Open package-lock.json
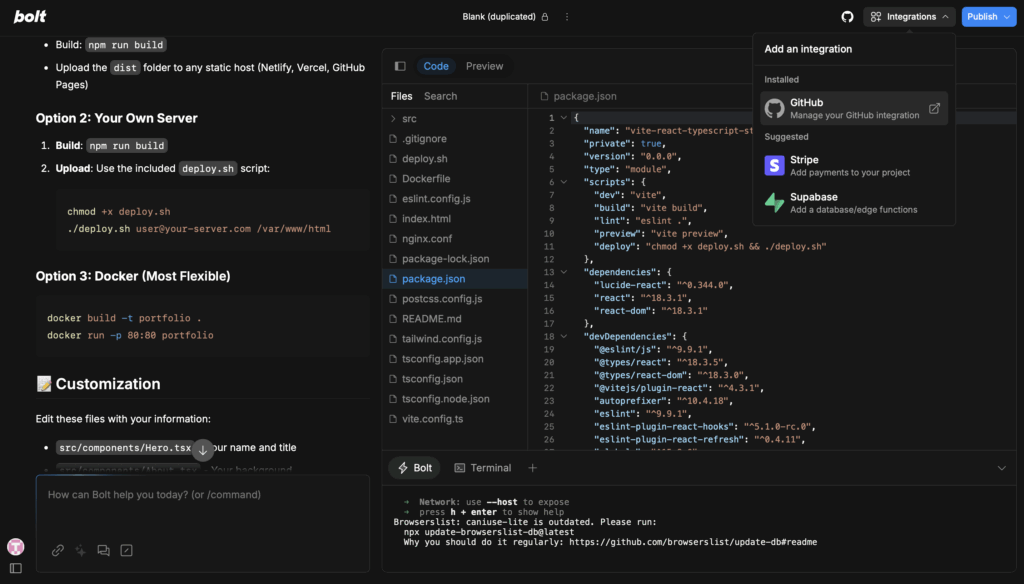 (455, 259)
